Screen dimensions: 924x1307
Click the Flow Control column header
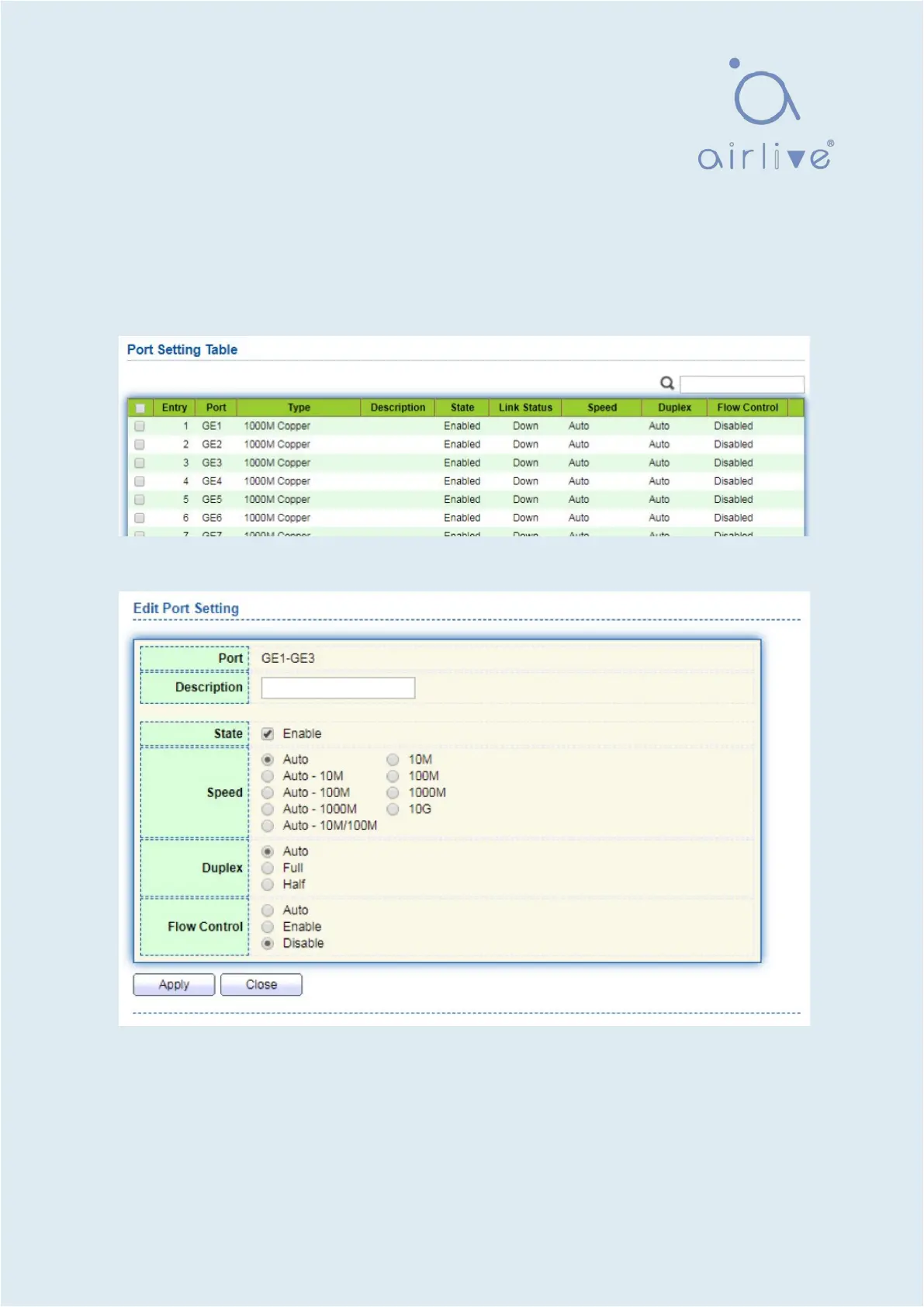click(747, 407)
